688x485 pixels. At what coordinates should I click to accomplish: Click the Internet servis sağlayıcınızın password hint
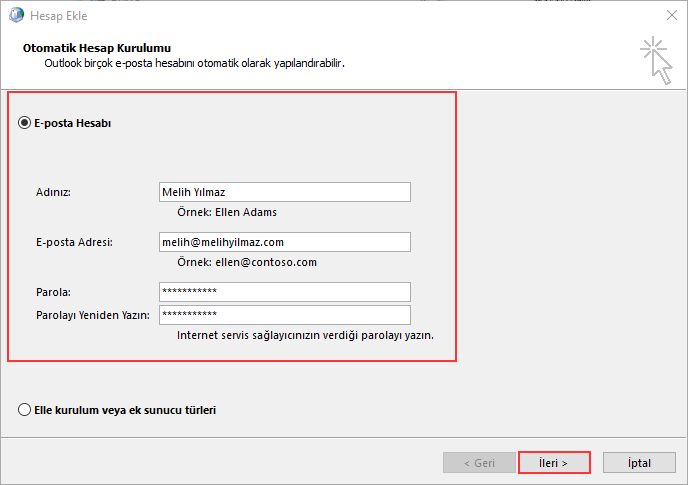click(304, 335)
